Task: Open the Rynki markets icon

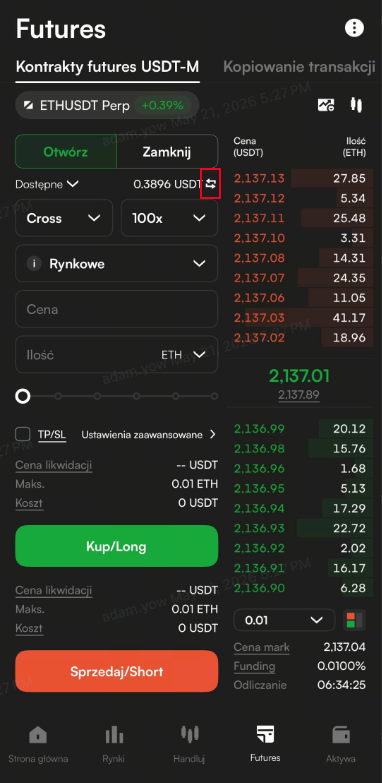Action: 114,735
